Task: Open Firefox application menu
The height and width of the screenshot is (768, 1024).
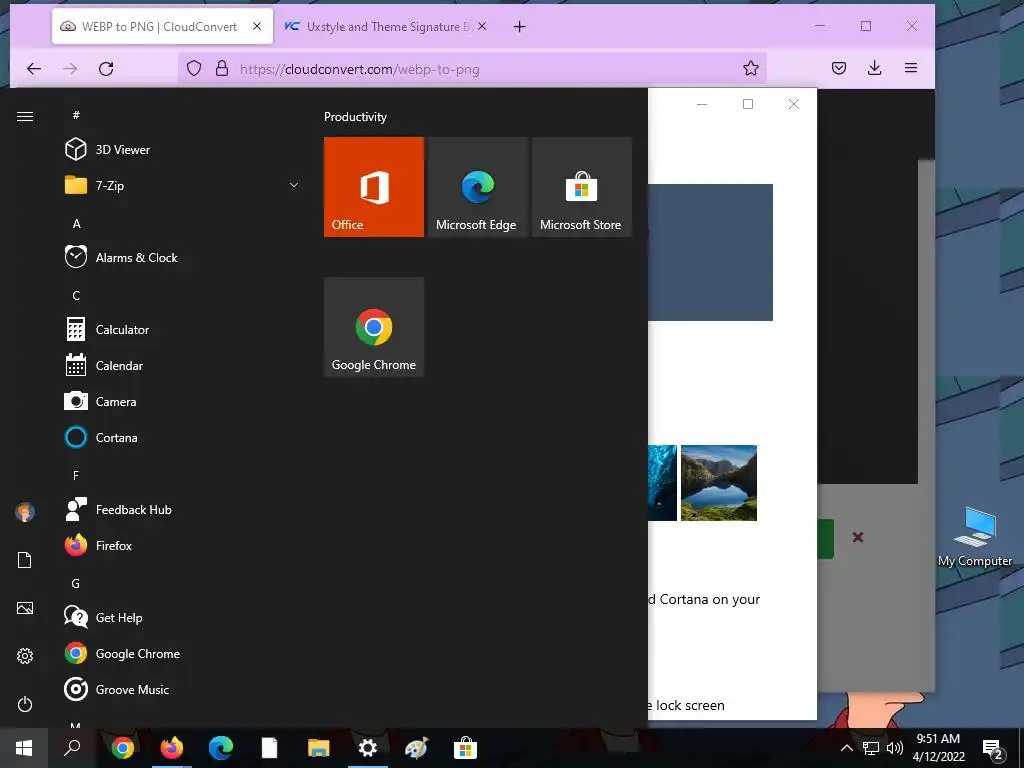Action: [911, 68]
